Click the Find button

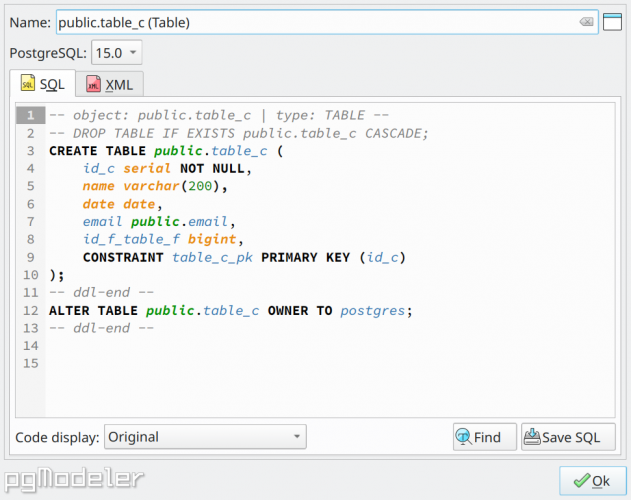[x=485, y=437]
